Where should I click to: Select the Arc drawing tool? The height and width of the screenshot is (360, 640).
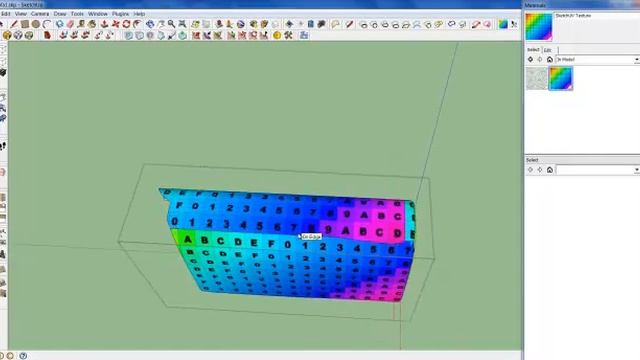pos(47,24)
